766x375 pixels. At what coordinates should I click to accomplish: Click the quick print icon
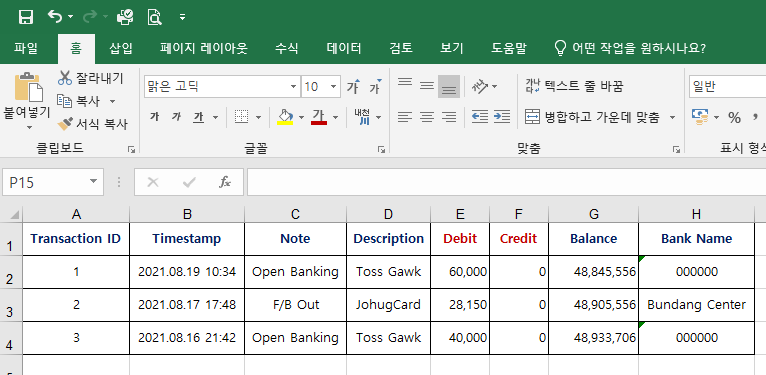pos(125,17)
